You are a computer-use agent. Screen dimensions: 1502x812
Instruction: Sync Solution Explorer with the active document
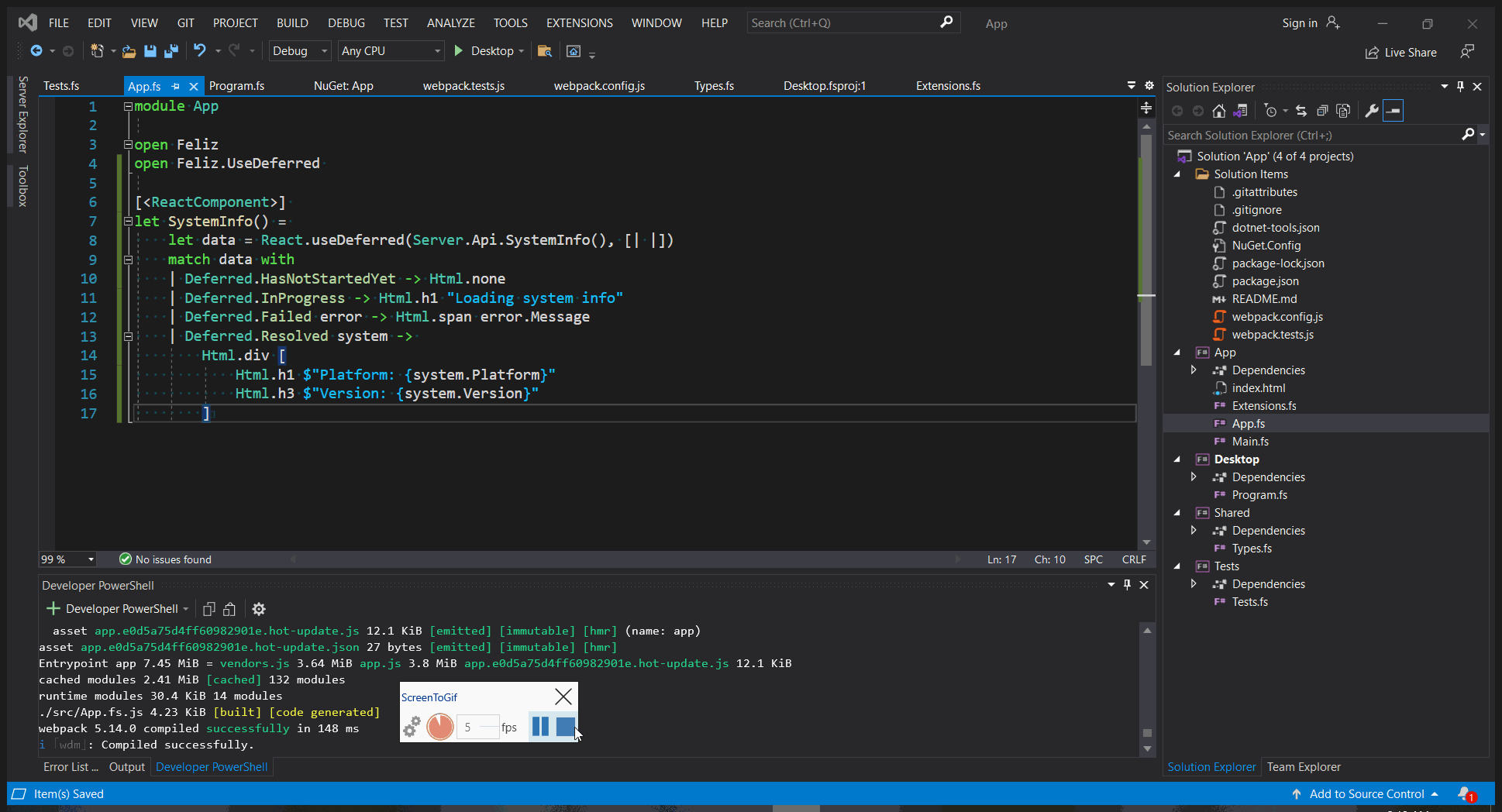(x=1300, y=110)
